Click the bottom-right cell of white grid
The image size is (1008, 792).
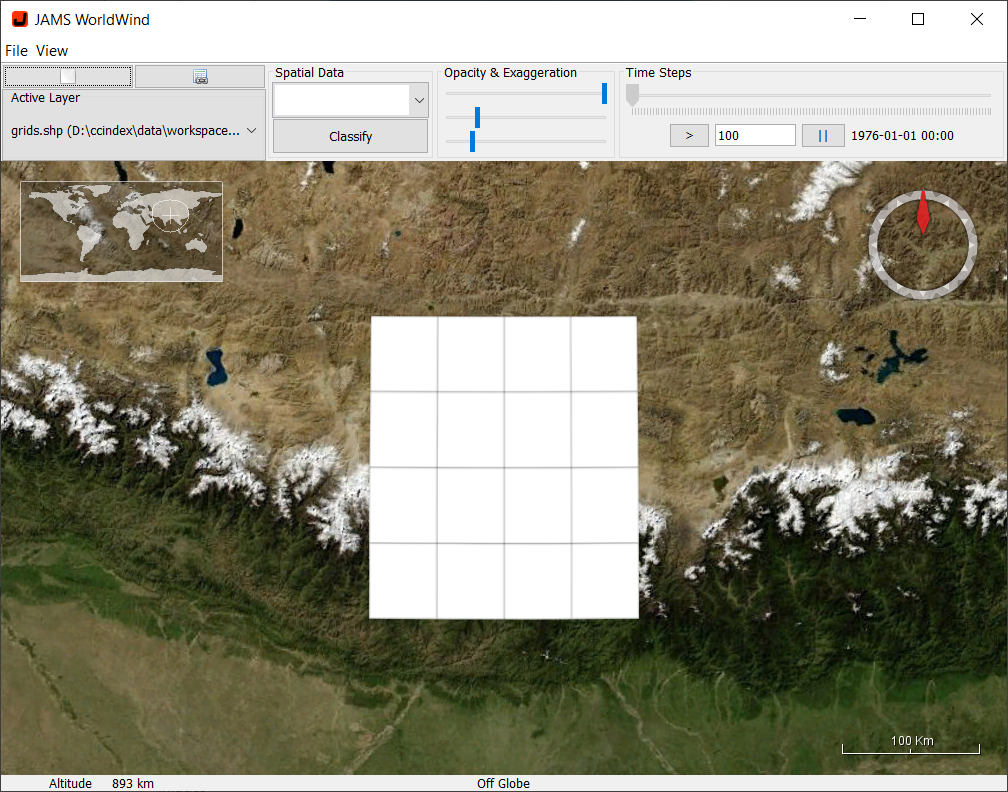coord(604,580)
